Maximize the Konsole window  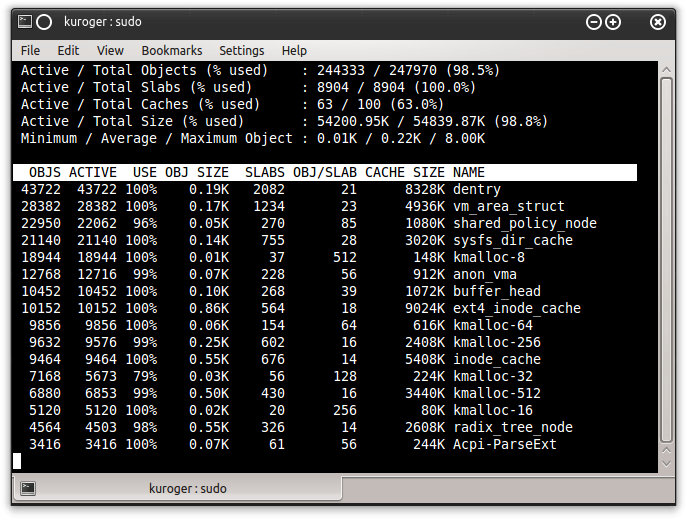coord(613,22)
